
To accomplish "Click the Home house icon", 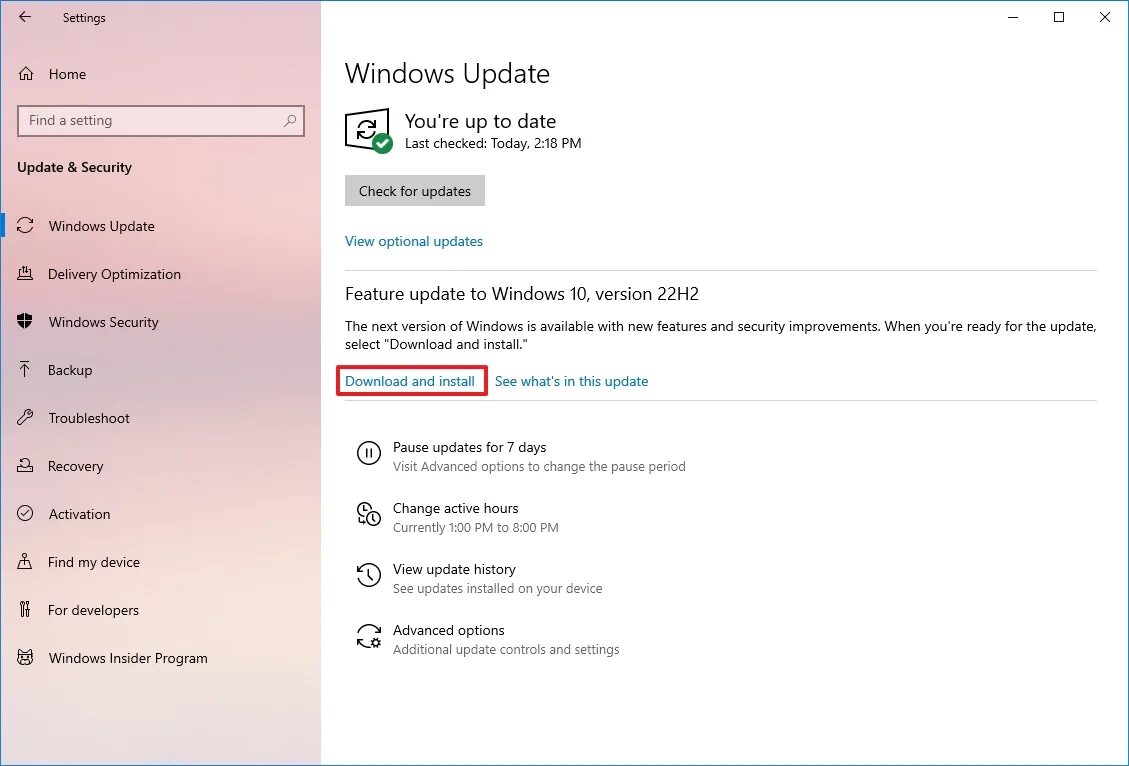I will click(x=26, y=73).
